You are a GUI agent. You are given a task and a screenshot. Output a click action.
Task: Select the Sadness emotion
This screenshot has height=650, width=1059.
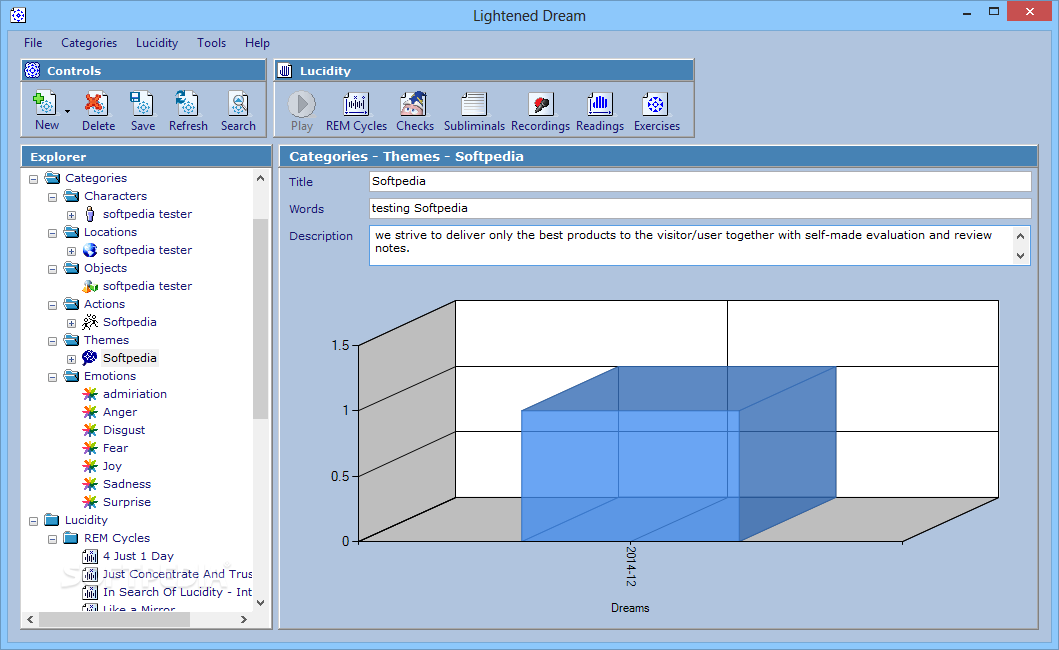126,484
